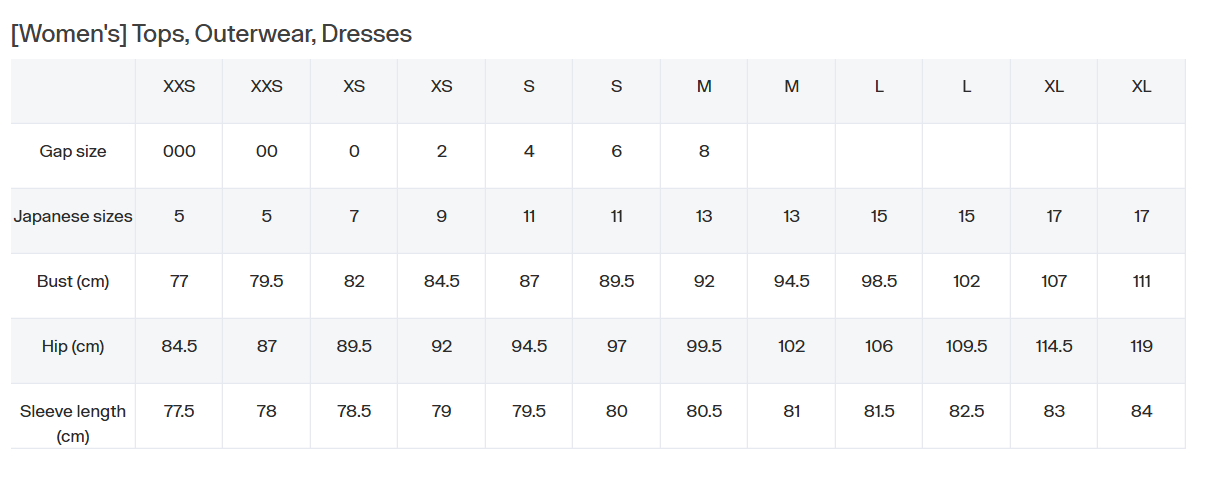Image resolution: width=1210 pixels, height=480 pixels.
Task: Select Japanese size 9 cell
Action: pos(441,216)
